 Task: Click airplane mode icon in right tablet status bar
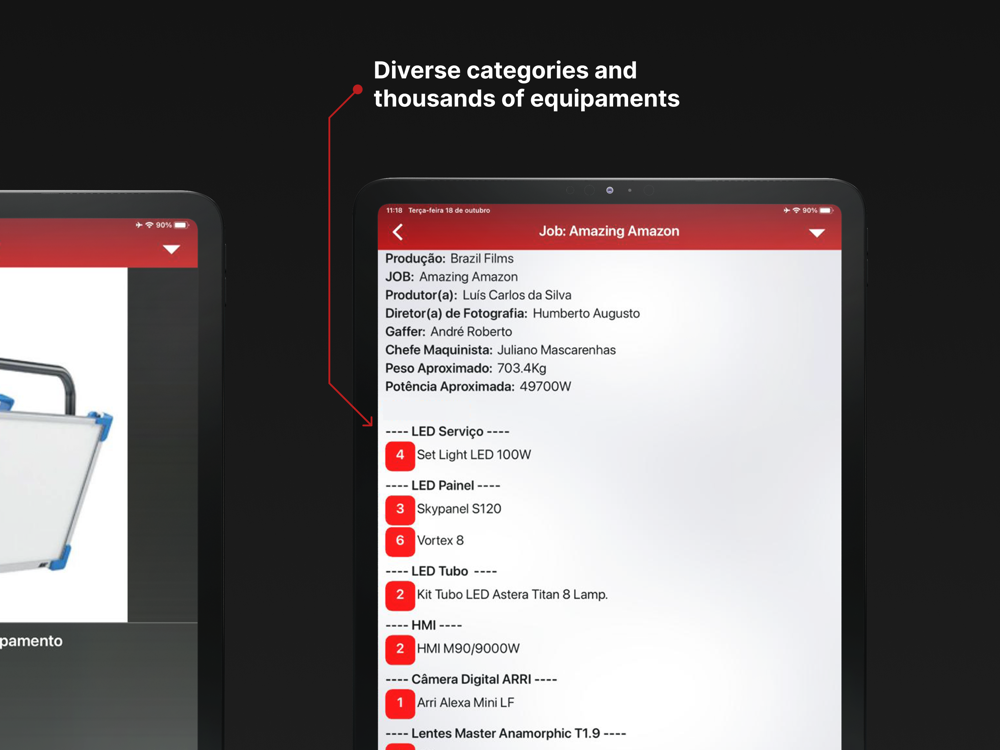pos(786,210)
